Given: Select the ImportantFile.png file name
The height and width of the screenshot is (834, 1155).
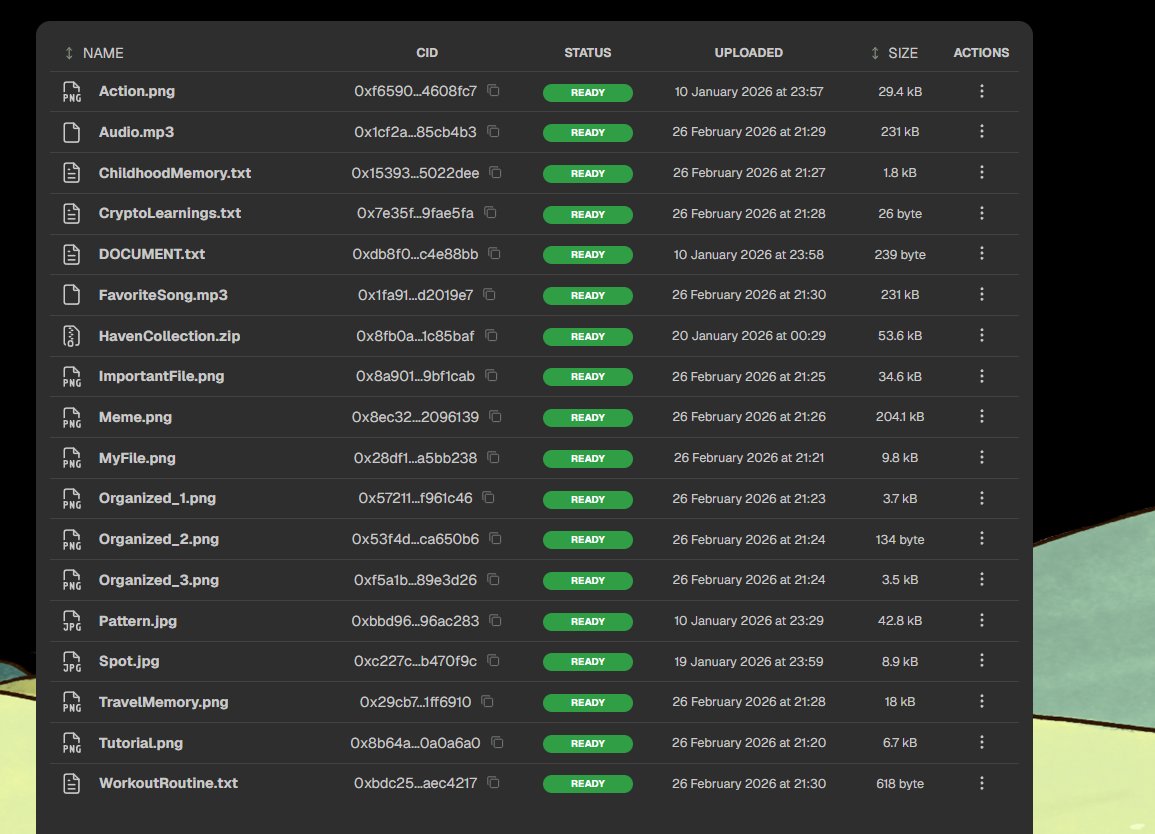Looking at the screenshot, I should pos(161,376).
